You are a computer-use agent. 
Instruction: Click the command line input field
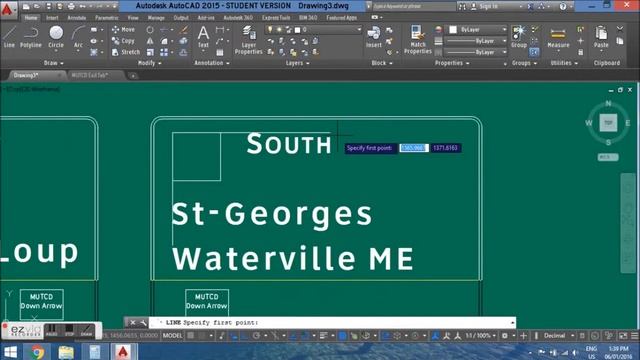click(x=332, y=322)
